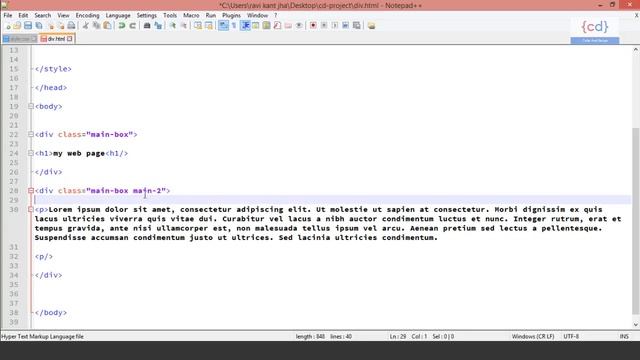640x360 pixels.
Task: Collapse the h1 fold at line 24
Action: pos(31,153)
